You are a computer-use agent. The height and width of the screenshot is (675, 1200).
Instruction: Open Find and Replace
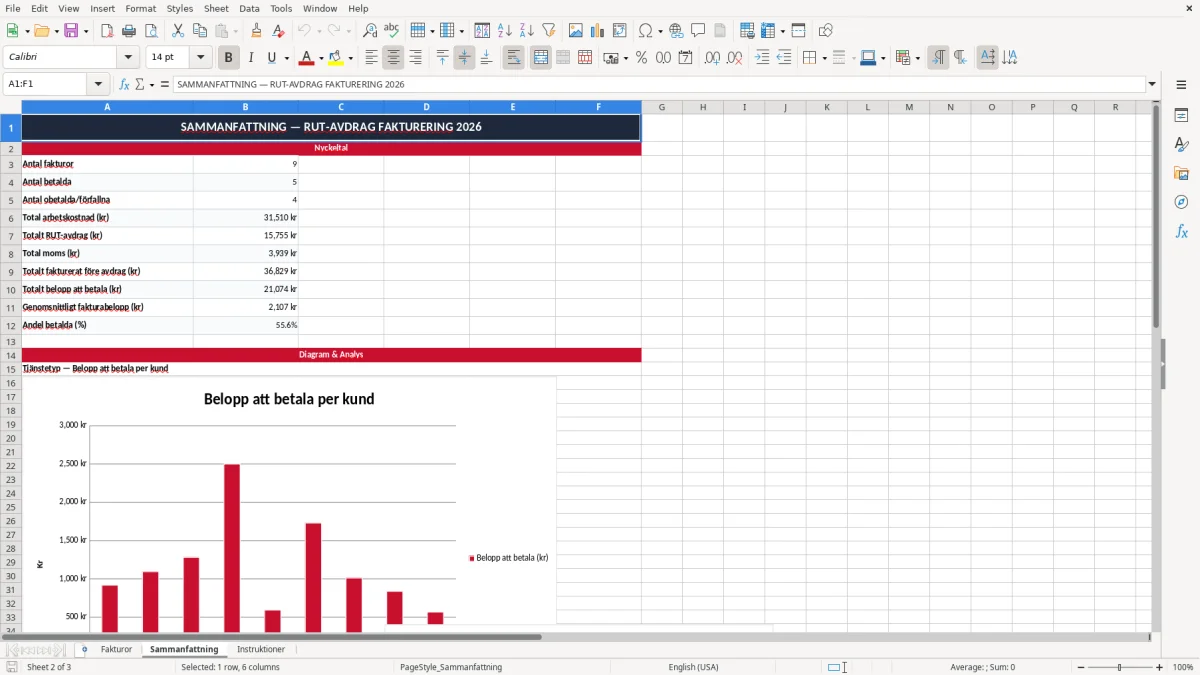pos(370,31)
